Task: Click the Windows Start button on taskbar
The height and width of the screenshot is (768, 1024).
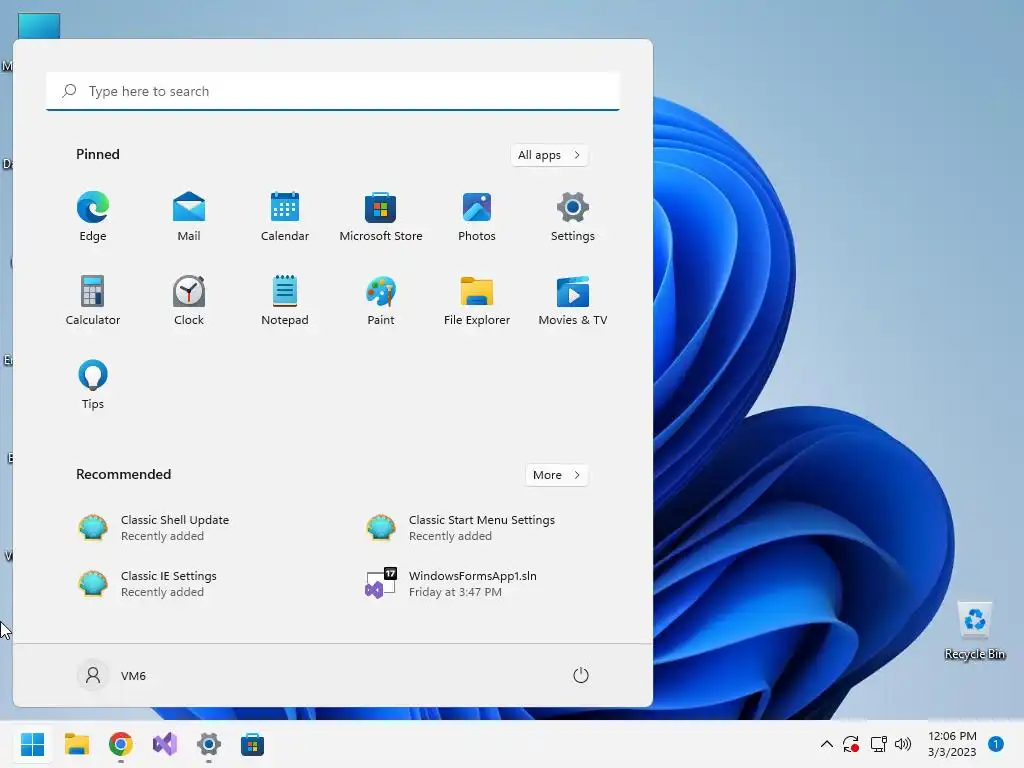Action: click(x=33, y=744)
